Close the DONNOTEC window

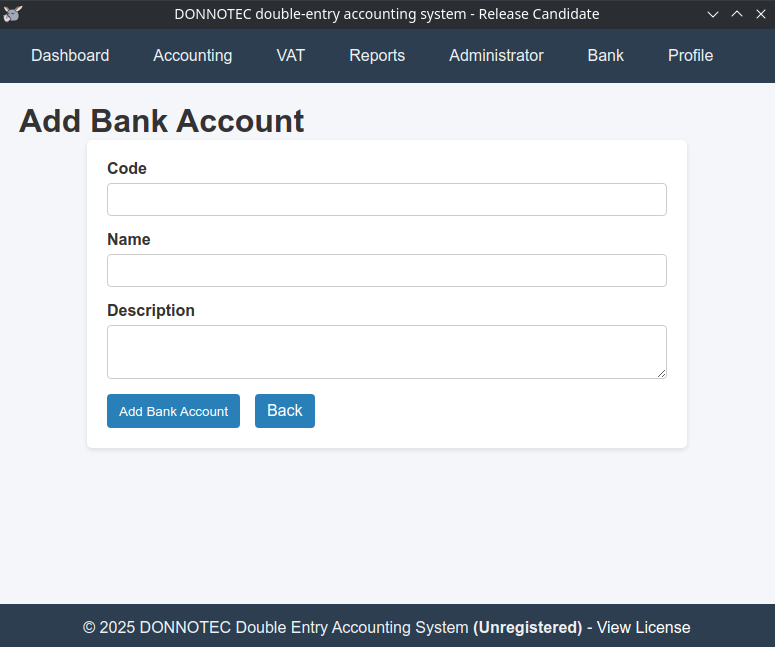[761, 14]
